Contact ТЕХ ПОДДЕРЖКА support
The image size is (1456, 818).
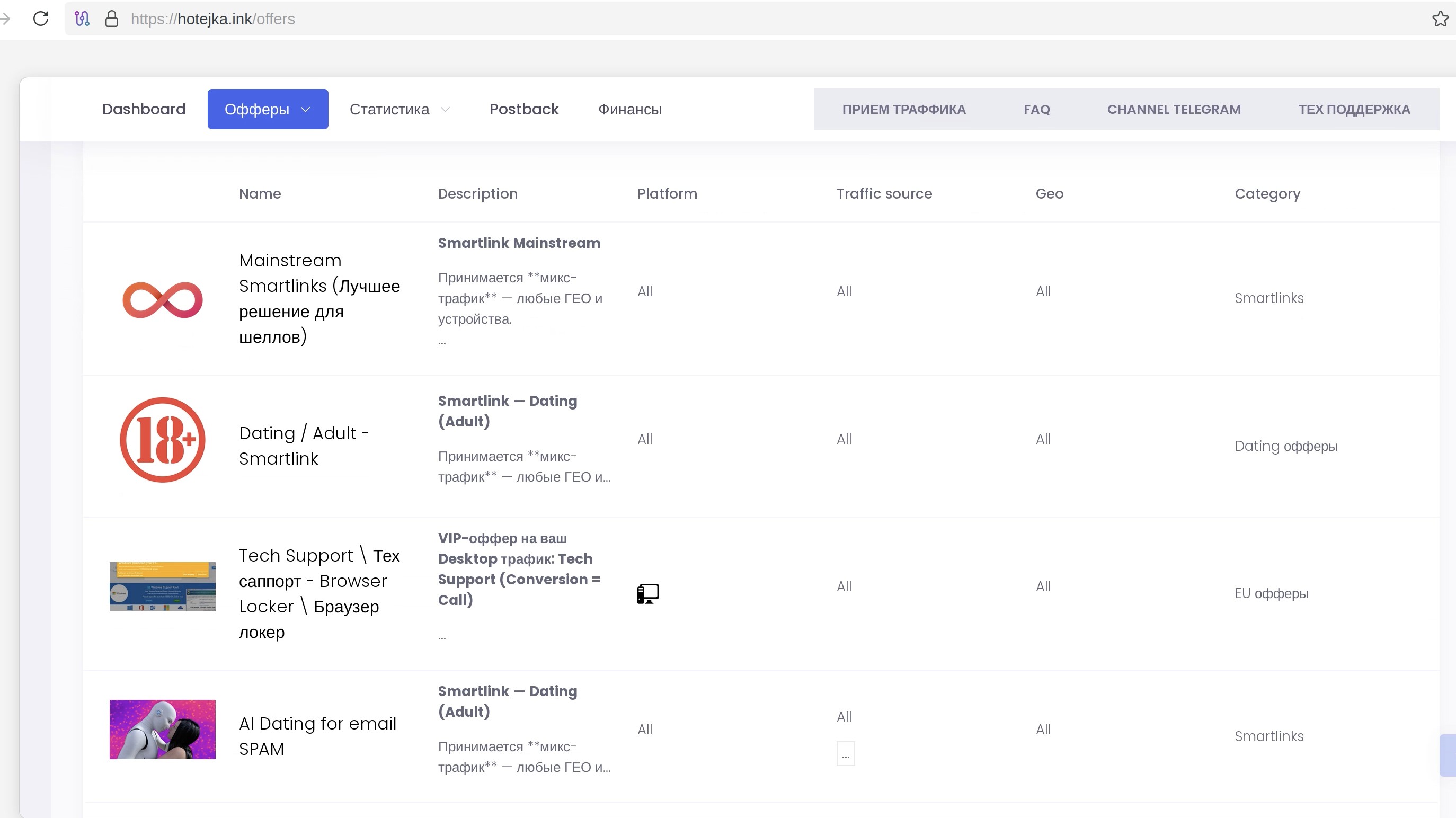coord(1354,109)
